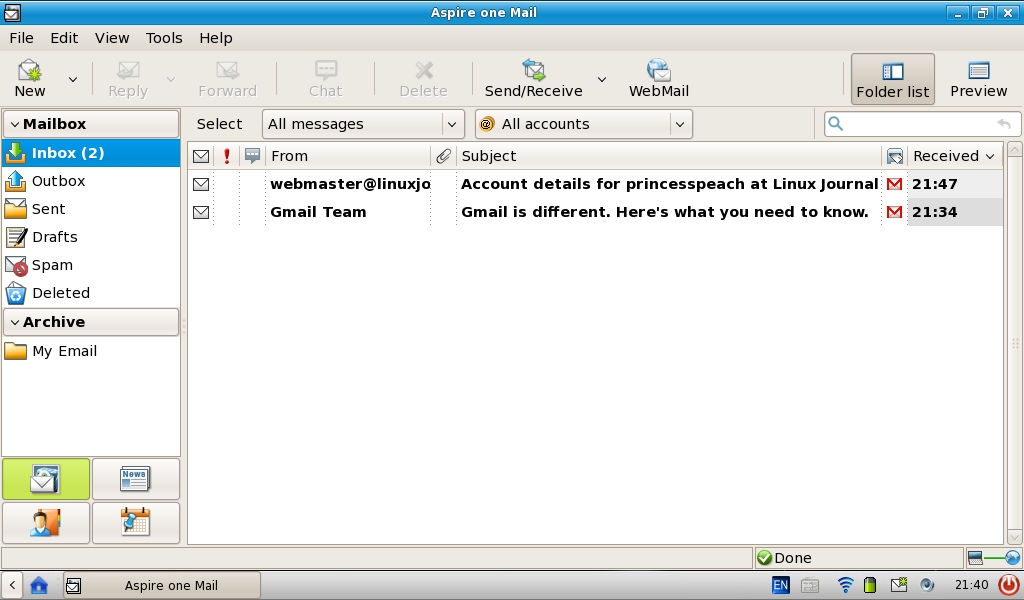Open the Calendar panel icon

tap(135, 523)
